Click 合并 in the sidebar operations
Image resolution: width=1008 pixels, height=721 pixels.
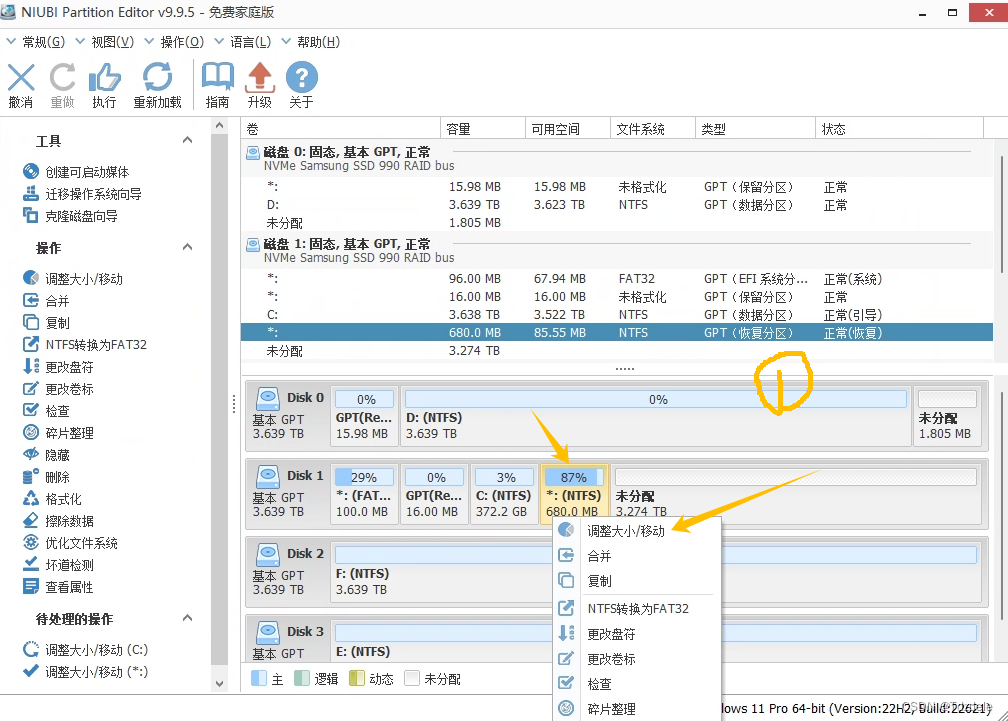click(46, 300)
